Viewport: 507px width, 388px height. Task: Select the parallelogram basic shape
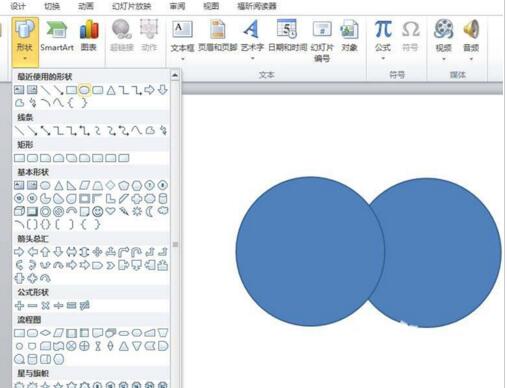(84, 185)
